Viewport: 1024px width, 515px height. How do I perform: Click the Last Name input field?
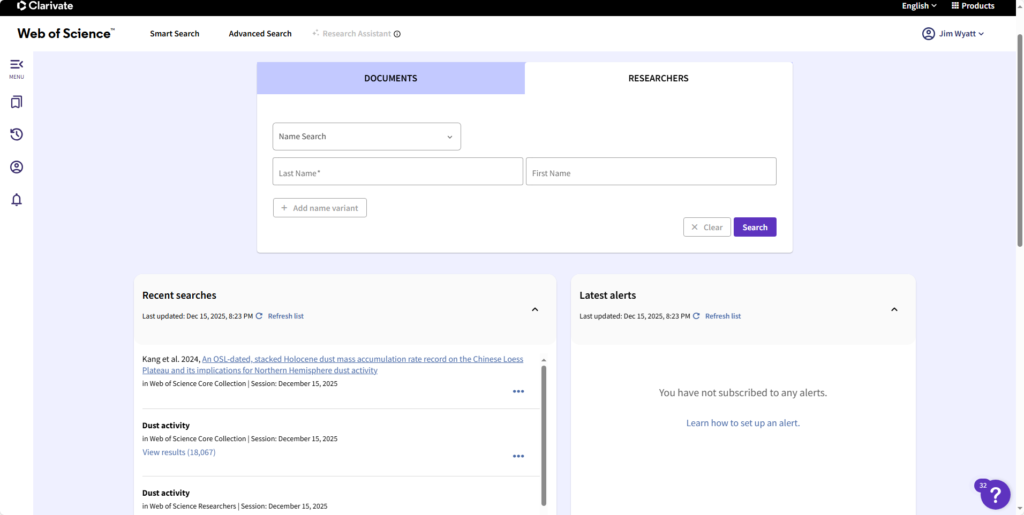397,172
